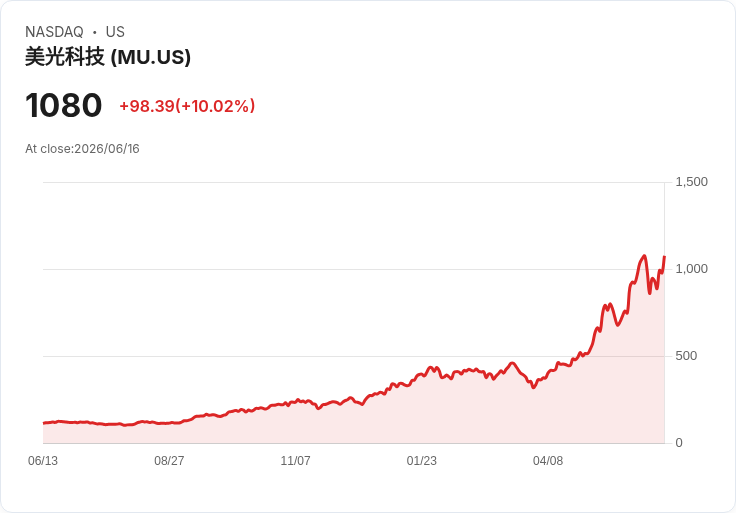Screen dimensions: 736x513
Task: Click the US market label
Action: (115, 32)
